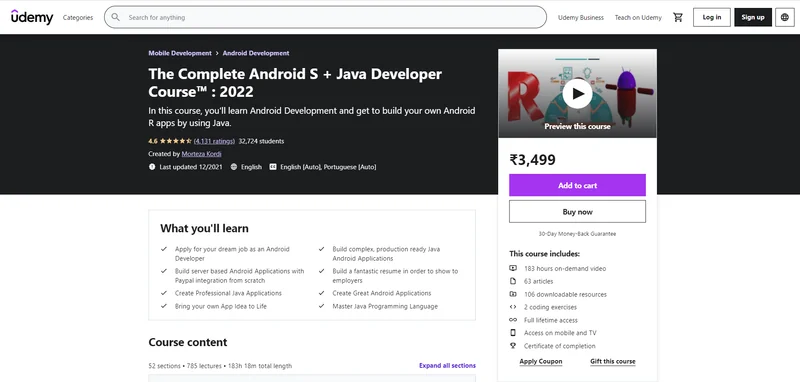Viewport: 800px width, 382px height.
Task: Click checkmark beside Master Java Programming Language
Action: coord(321,307)
